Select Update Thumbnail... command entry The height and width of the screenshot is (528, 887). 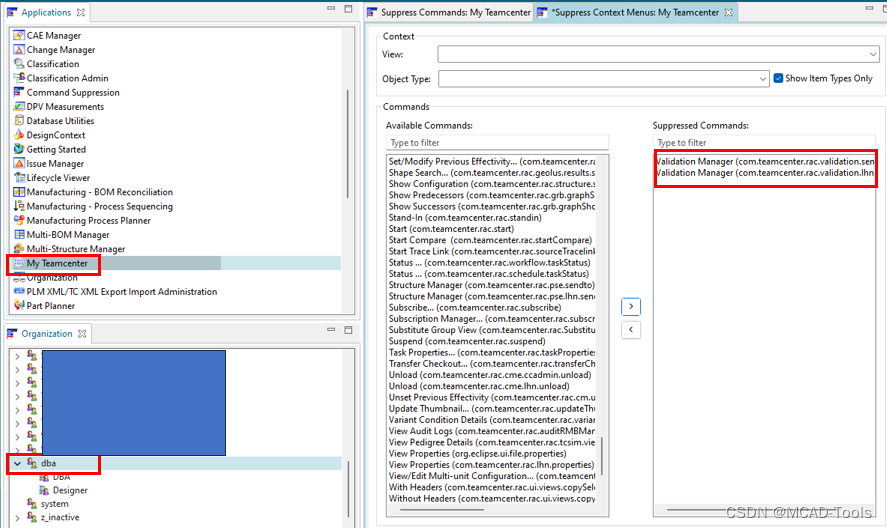coord(491,409)
